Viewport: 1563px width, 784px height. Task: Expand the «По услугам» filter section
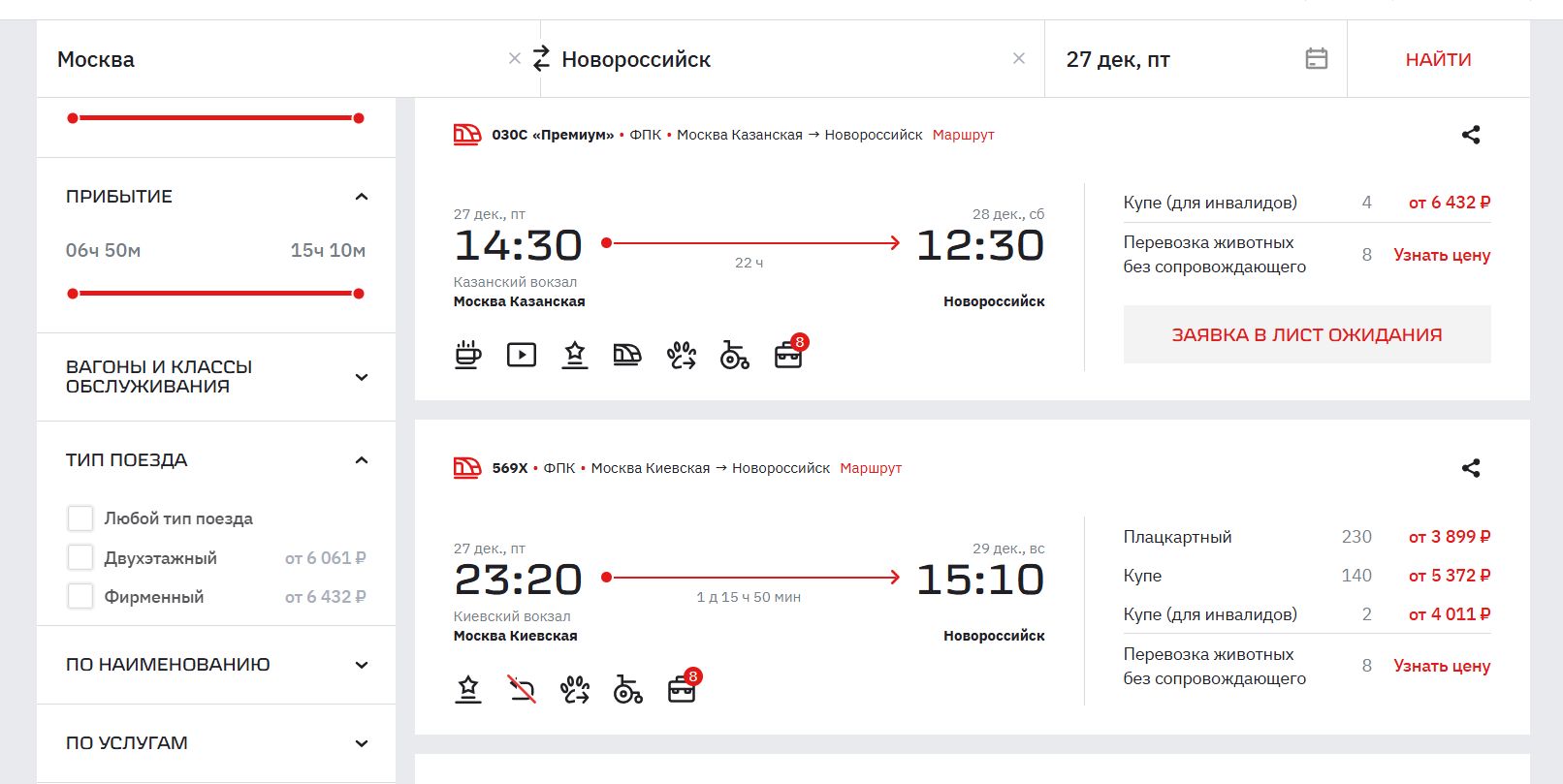362,743
